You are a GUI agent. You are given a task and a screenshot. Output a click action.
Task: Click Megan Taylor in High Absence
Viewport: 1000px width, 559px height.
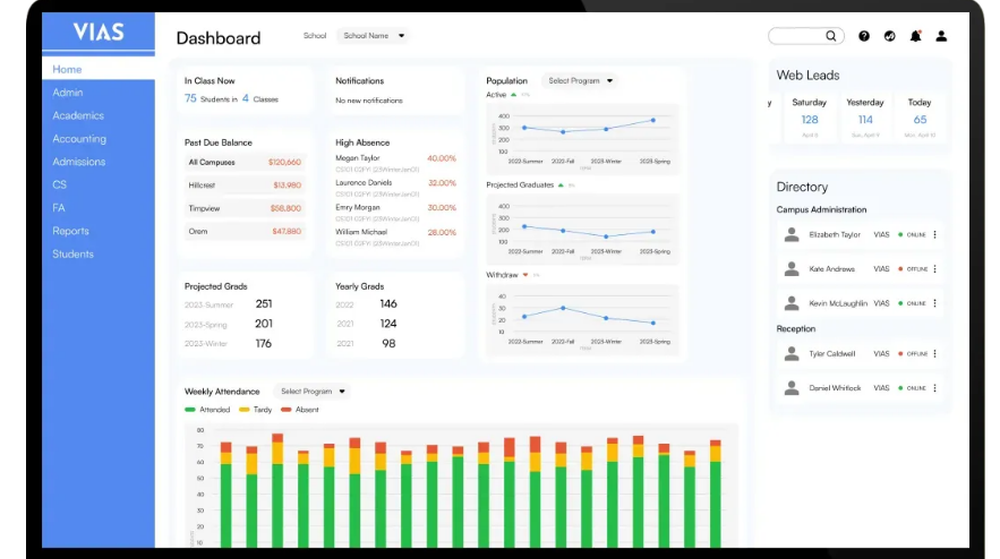(357, 158)
